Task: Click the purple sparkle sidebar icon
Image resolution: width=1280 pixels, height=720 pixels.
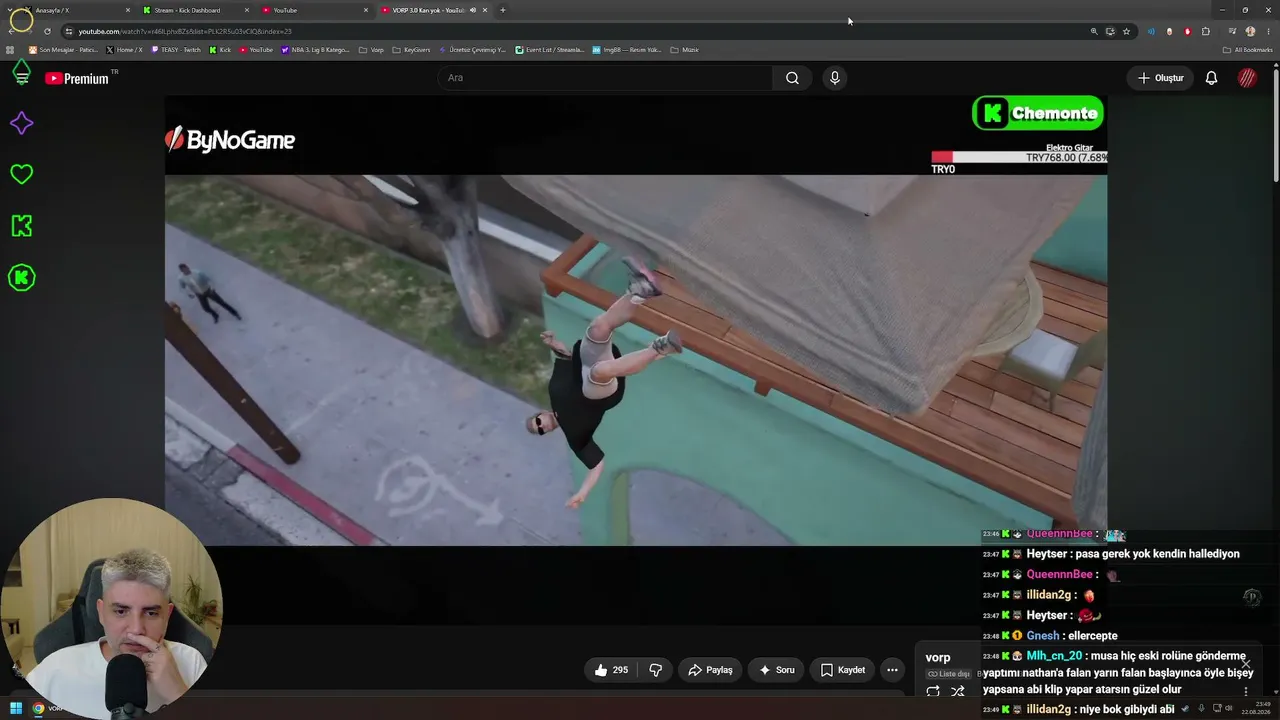Action: [21, 123]
